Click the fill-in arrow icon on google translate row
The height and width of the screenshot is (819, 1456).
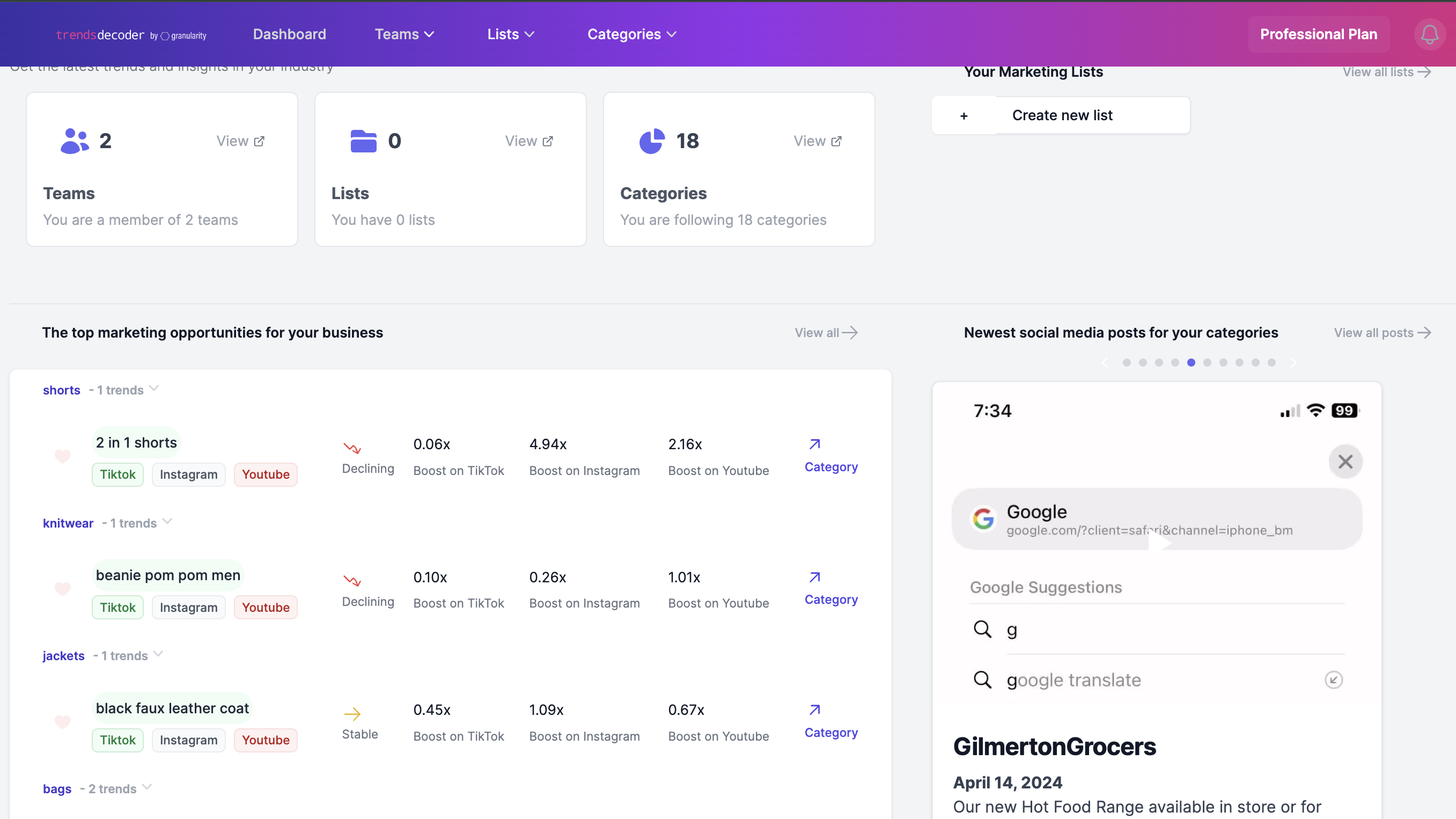[1333, 679]
